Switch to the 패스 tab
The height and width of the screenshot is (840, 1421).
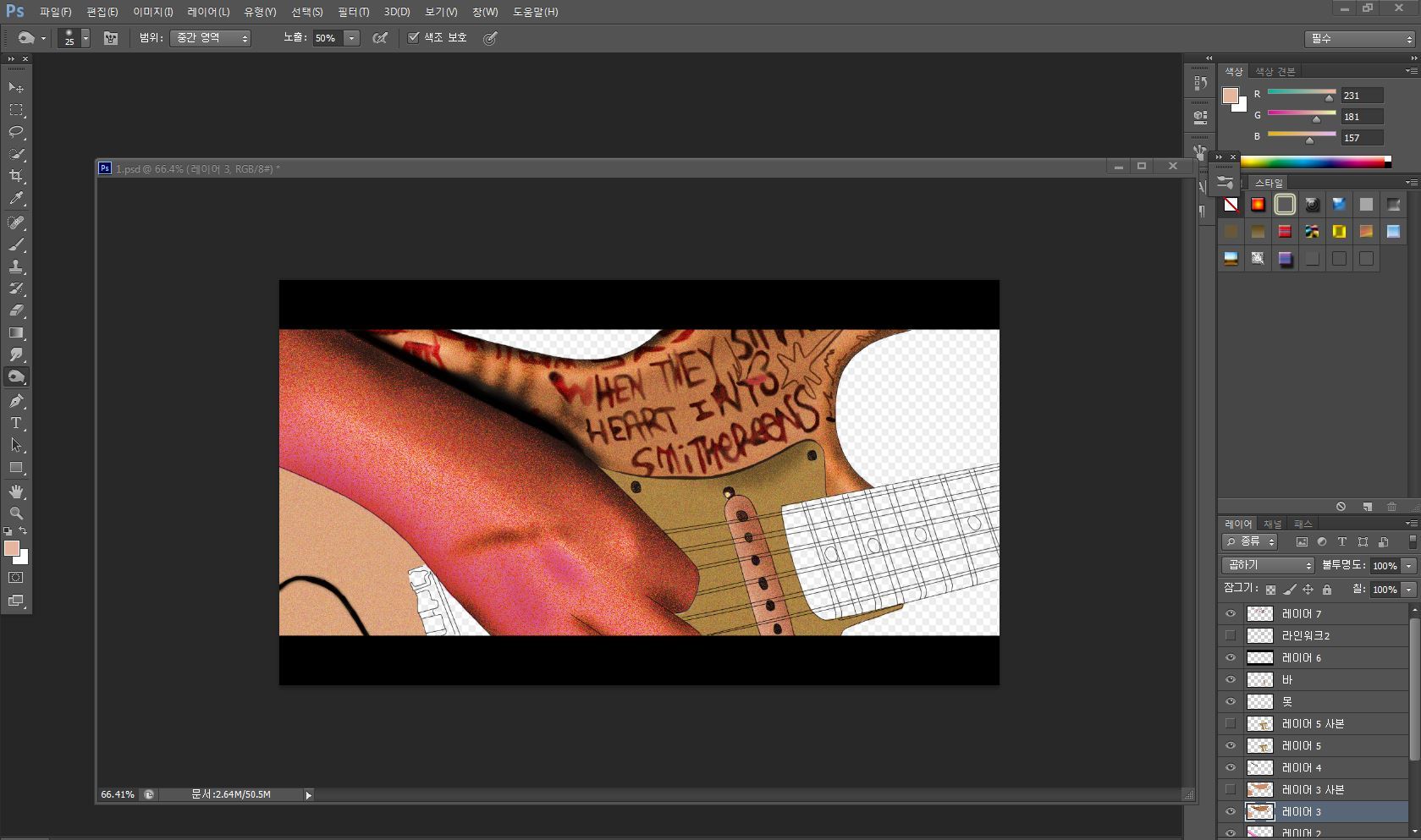pyautogui.click(x=1303, y=524)
